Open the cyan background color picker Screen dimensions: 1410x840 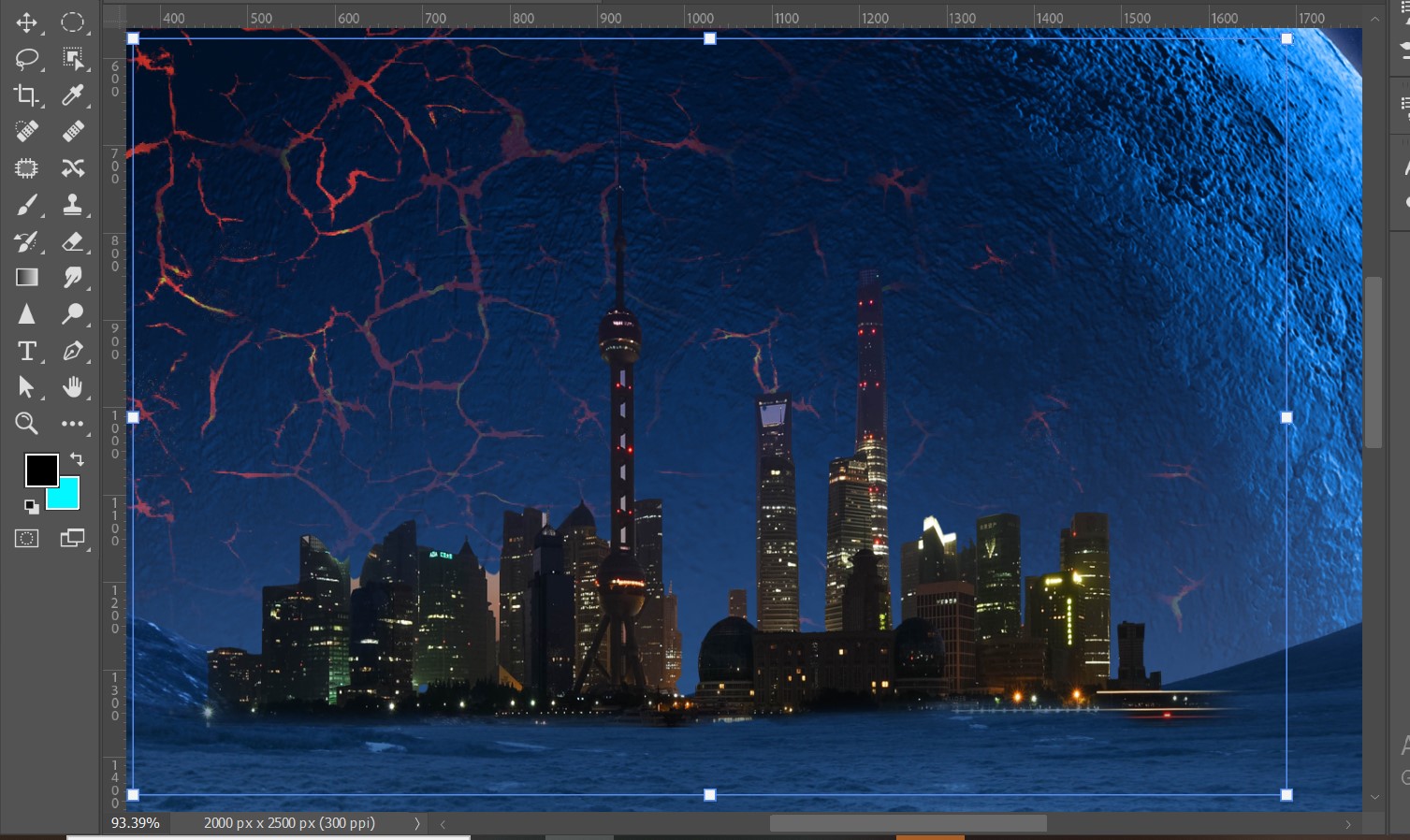coord(67,496)
